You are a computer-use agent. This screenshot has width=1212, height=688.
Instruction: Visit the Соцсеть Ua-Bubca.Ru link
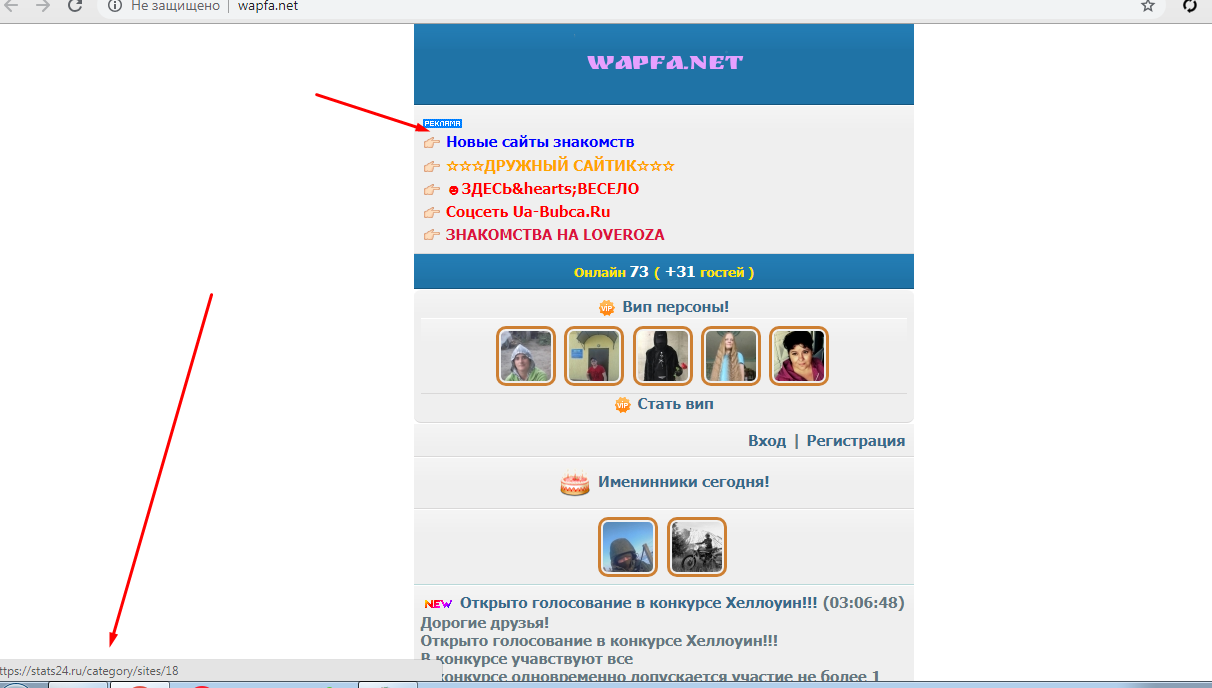[528, 212]
